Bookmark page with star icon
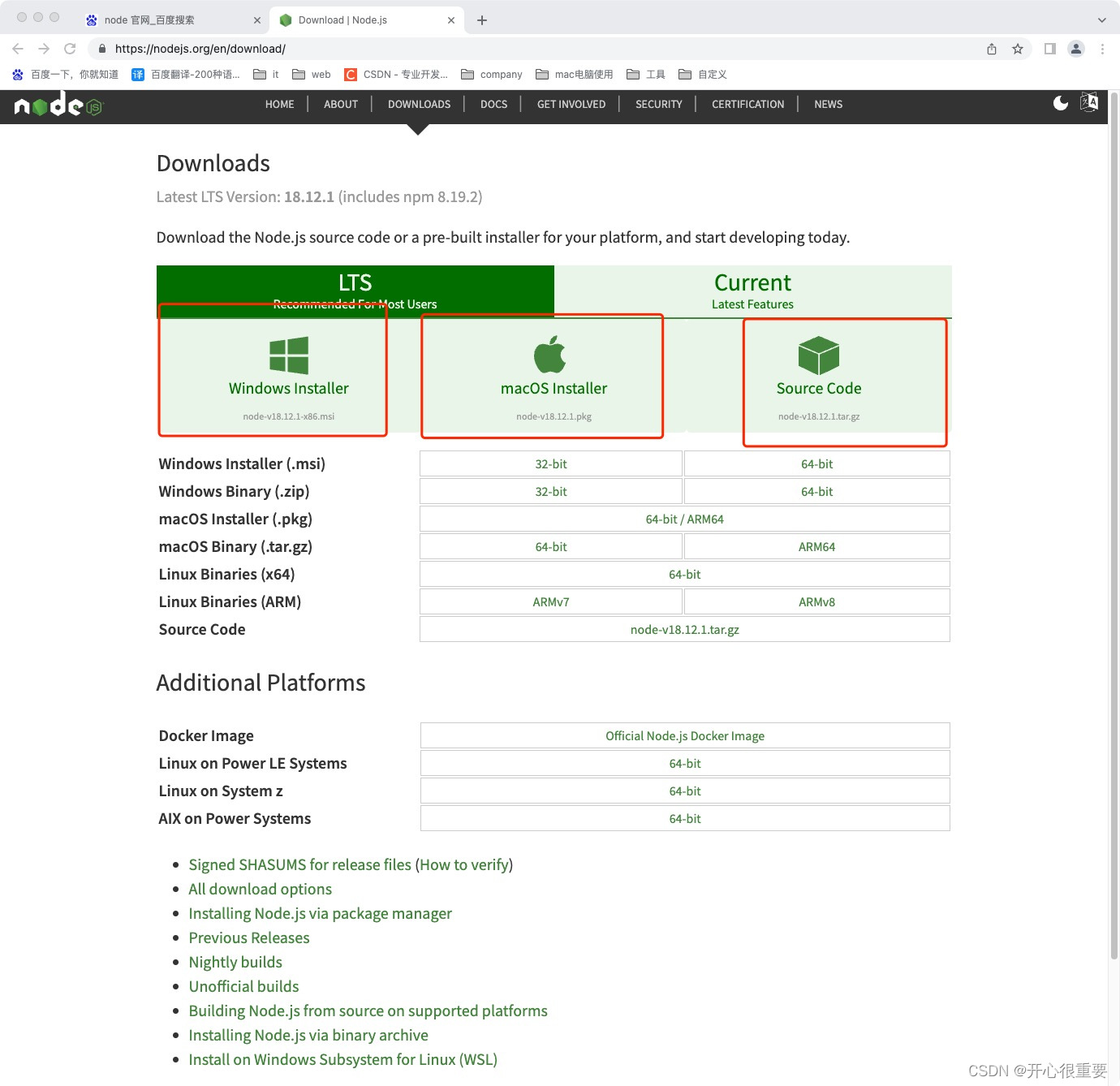Screen dimensions: 1120x1086 coord(1018,49)
